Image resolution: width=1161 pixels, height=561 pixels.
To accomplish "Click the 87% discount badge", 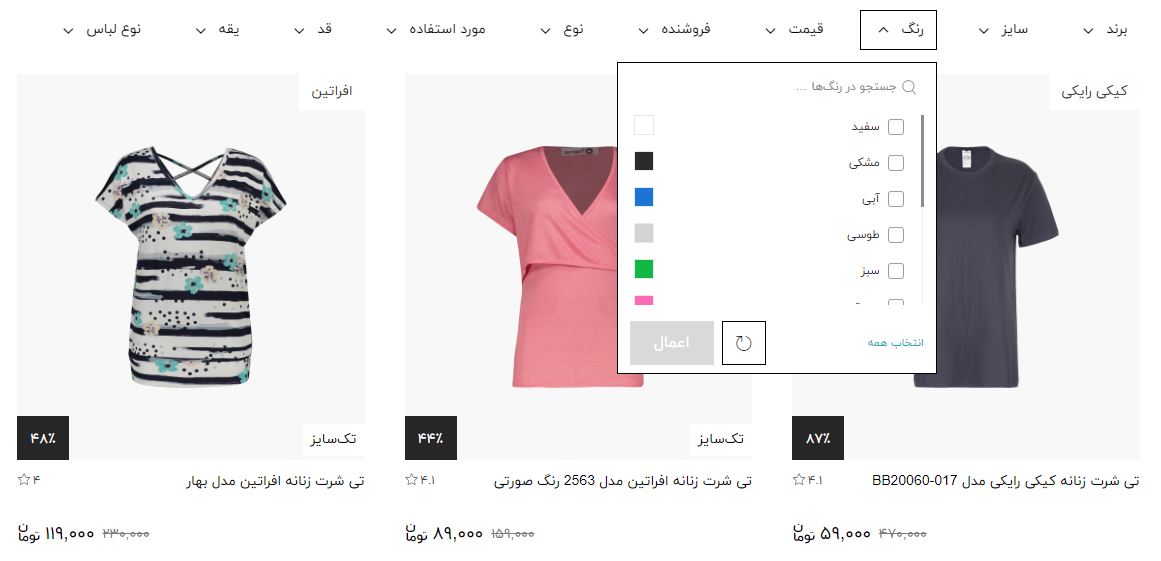I will coord(818,438).
